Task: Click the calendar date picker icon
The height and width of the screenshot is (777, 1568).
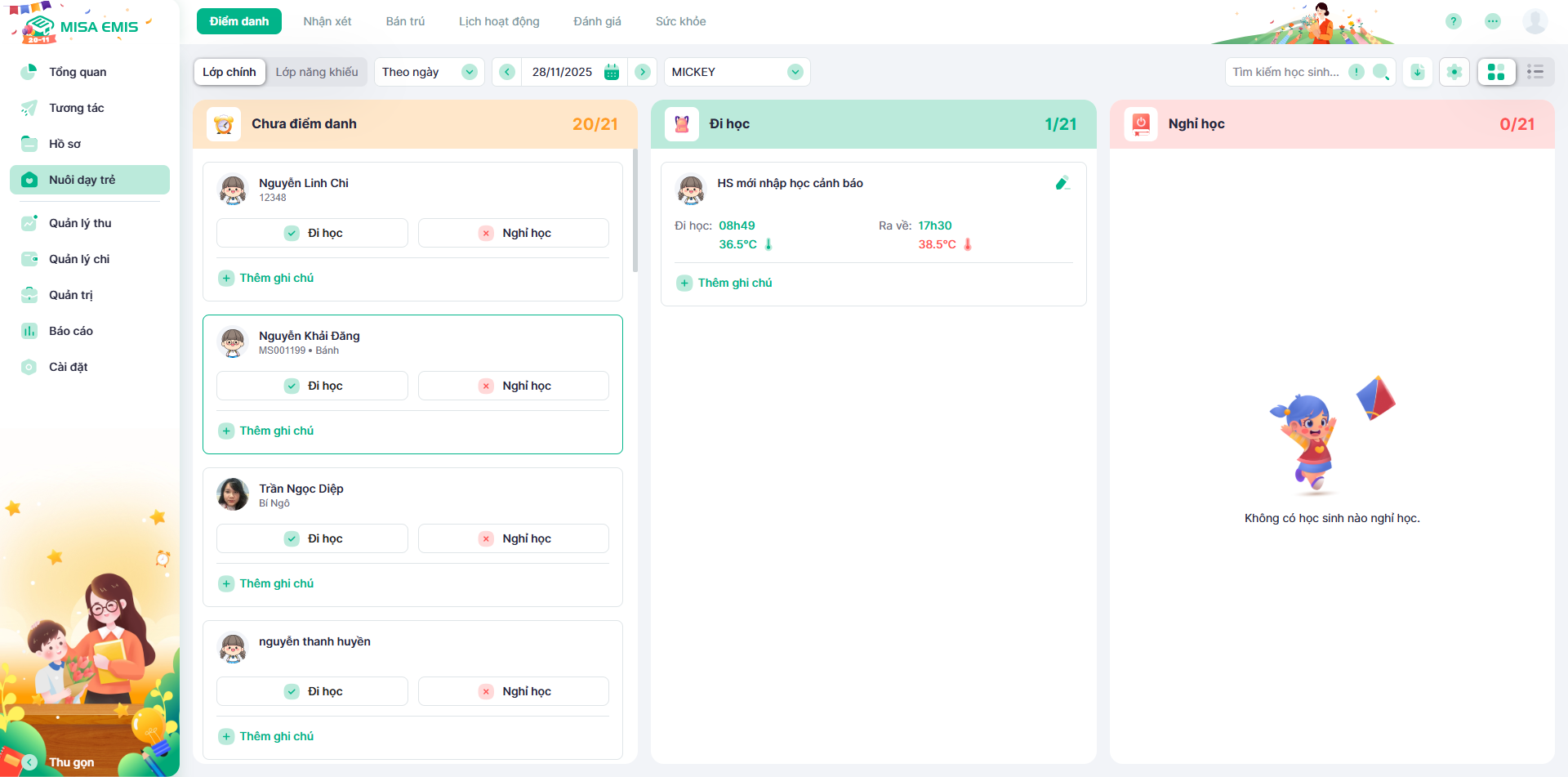Action: coord(612,72)
